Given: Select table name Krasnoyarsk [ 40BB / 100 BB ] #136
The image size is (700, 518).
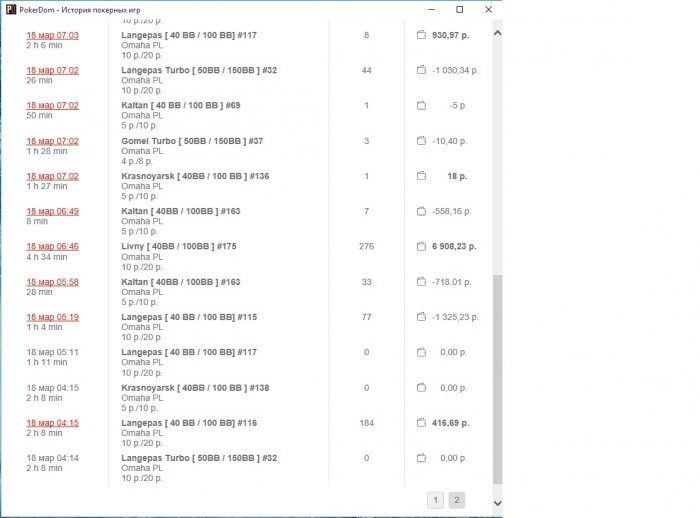Looking at the screenshot, I should 195,176.
